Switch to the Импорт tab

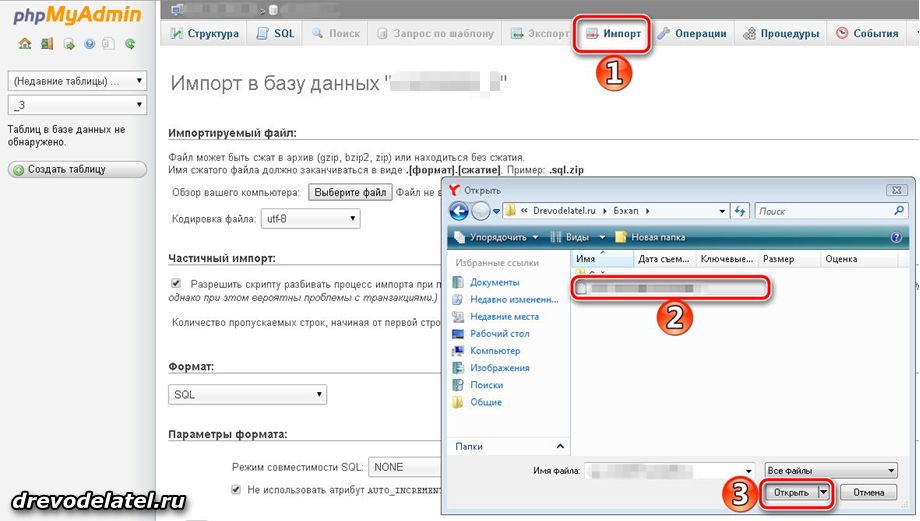pos(612,34)
